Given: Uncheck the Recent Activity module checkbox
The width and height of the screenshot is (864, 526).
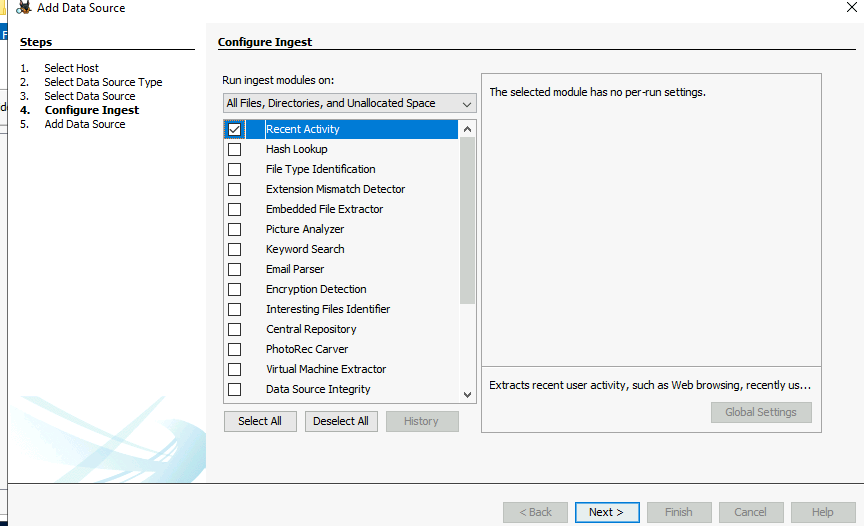Looking at the screenshot, I should point(234,129).
